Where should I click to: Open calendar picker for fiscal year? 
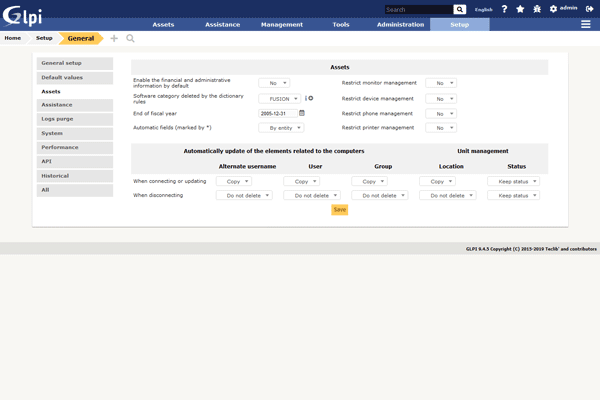click(x=302, y=113)
